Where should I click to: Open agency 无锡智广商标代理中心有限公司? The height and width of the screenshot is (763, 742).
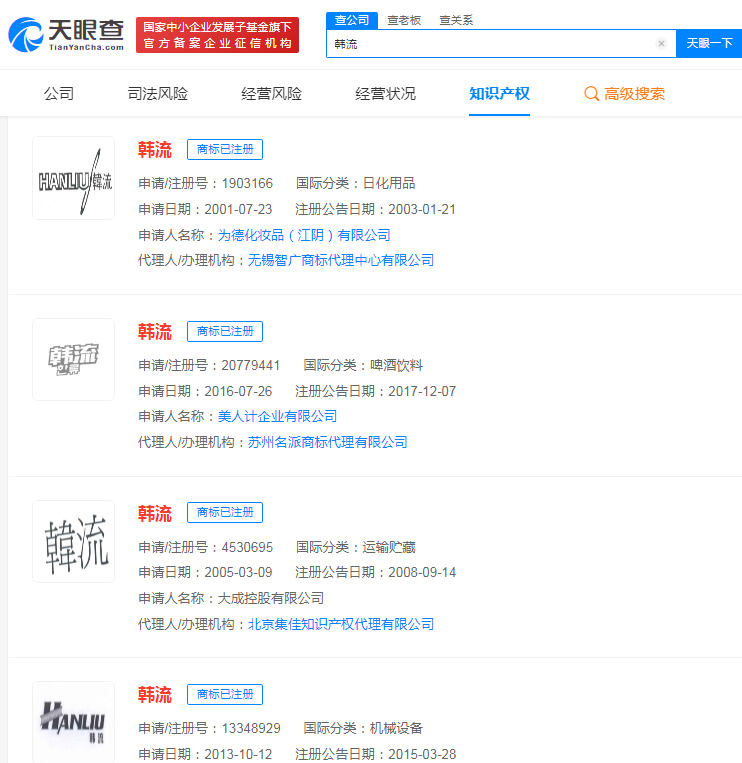pos(341,260)
